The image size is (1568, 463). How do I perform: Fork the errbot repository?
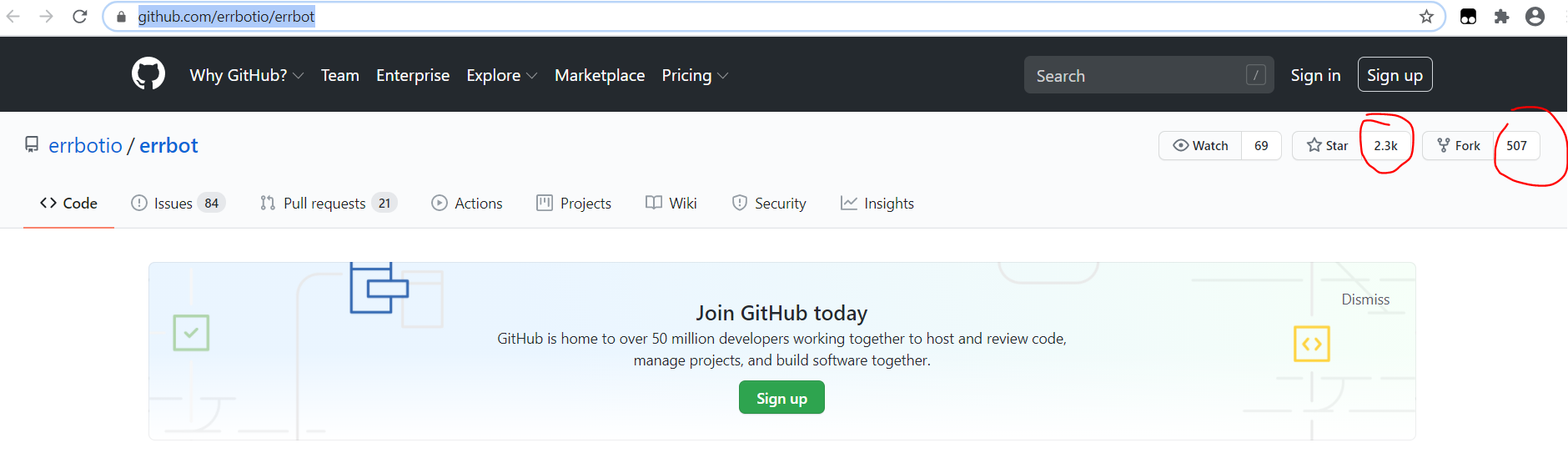point(1459,145)
